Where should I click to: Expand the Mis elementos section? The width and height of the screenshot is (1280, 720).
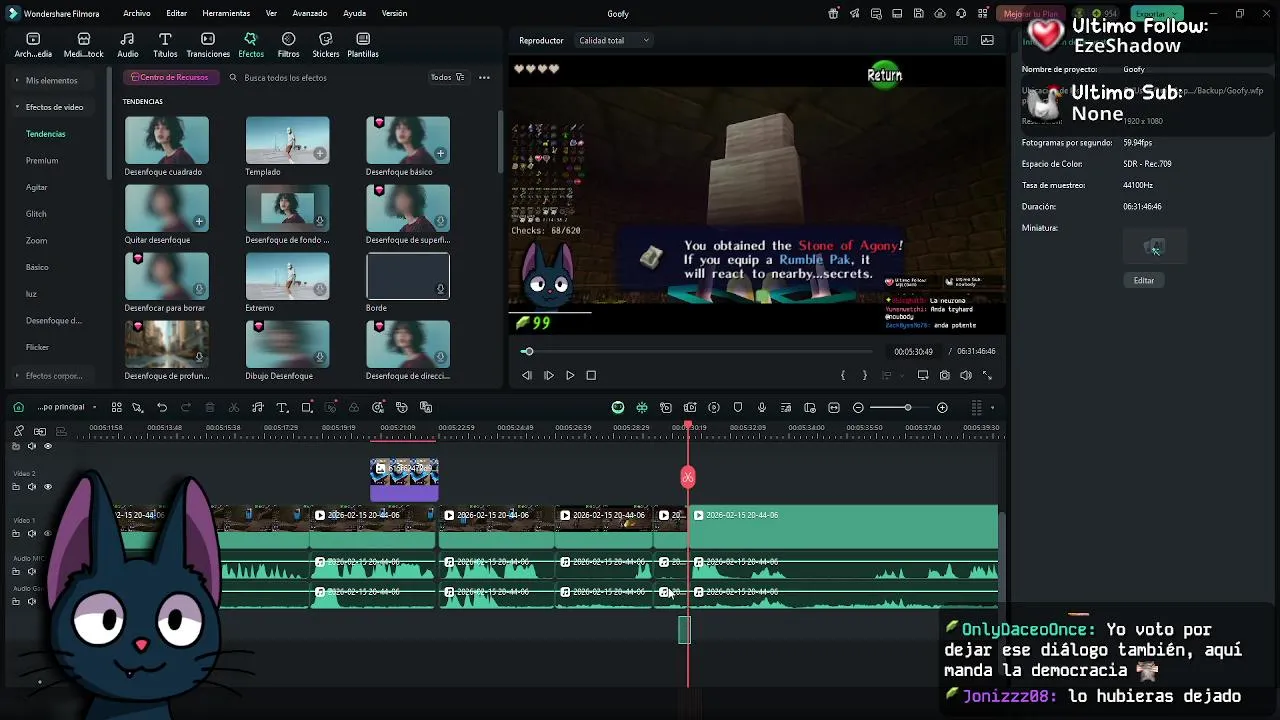pyautogui.click(x=50, y=80)
